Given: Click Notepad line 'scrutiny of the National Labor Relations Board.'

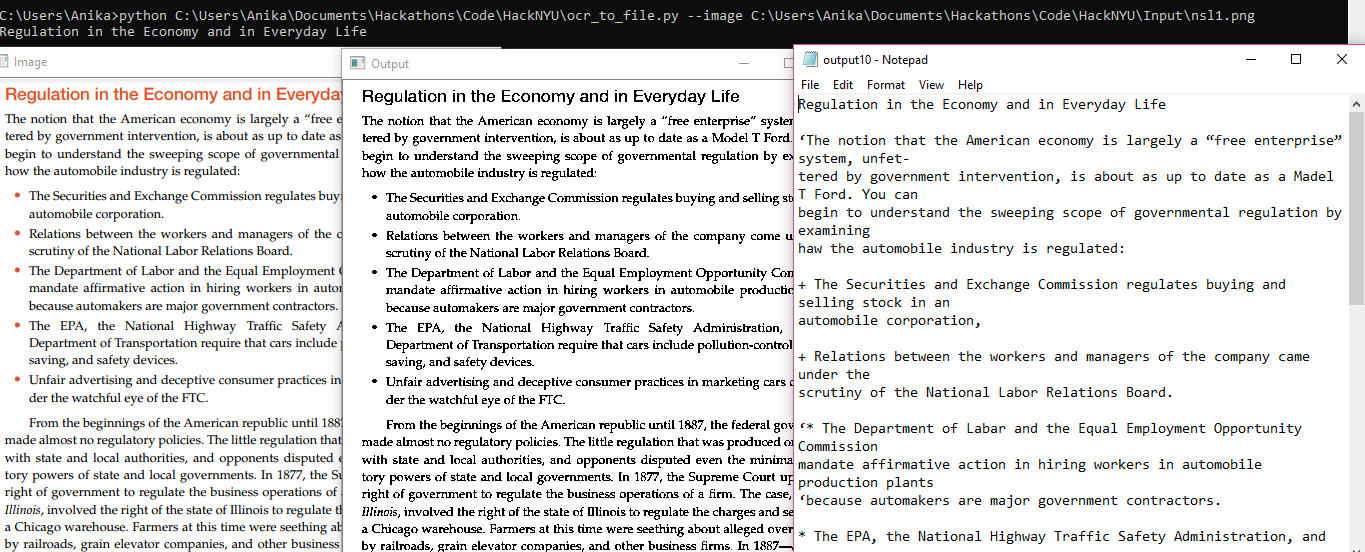Looking at the screenshot, I should point(986,392).
